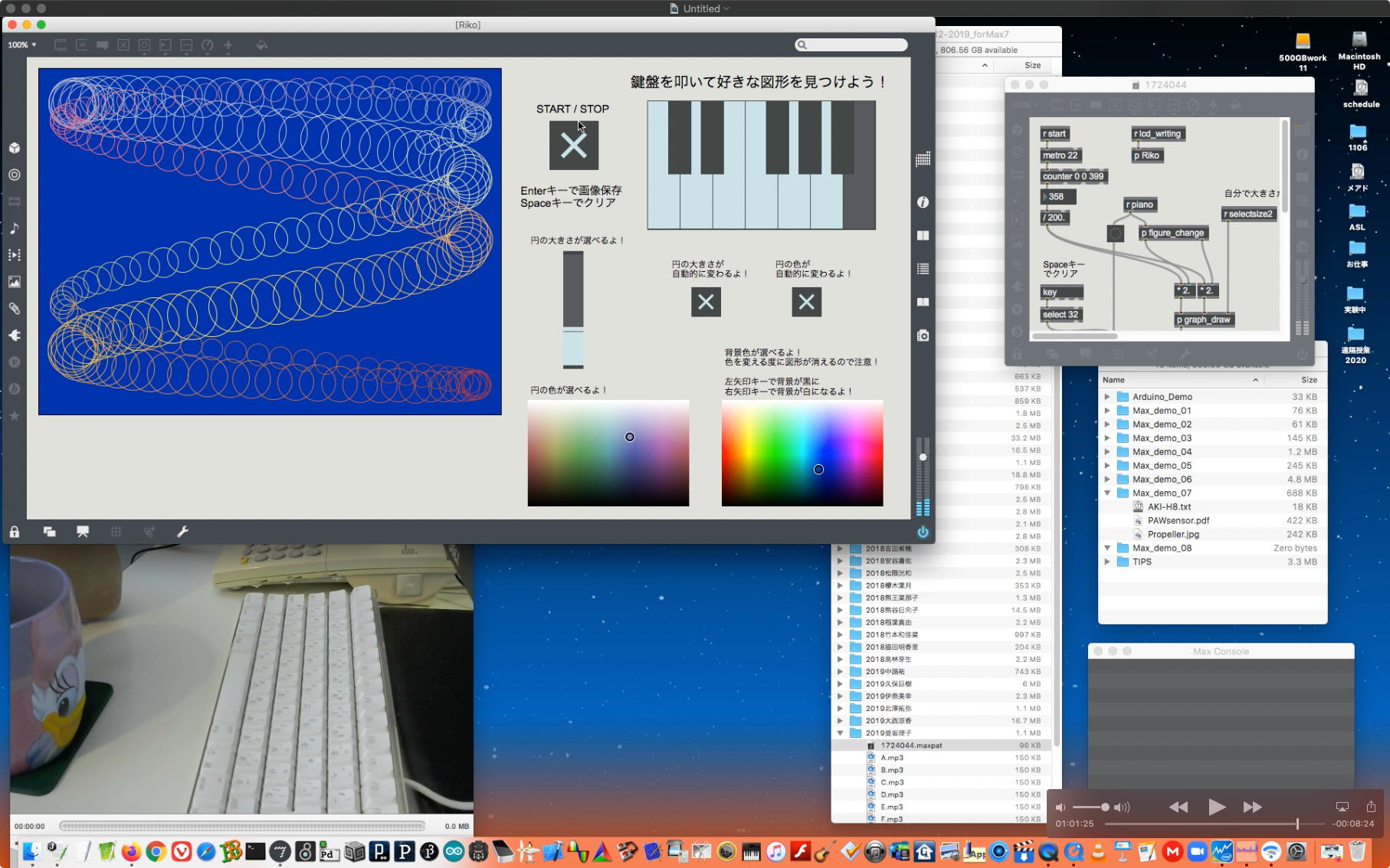
Task: Click the dial object icon in top toolbar
Action: coord(207,45)
